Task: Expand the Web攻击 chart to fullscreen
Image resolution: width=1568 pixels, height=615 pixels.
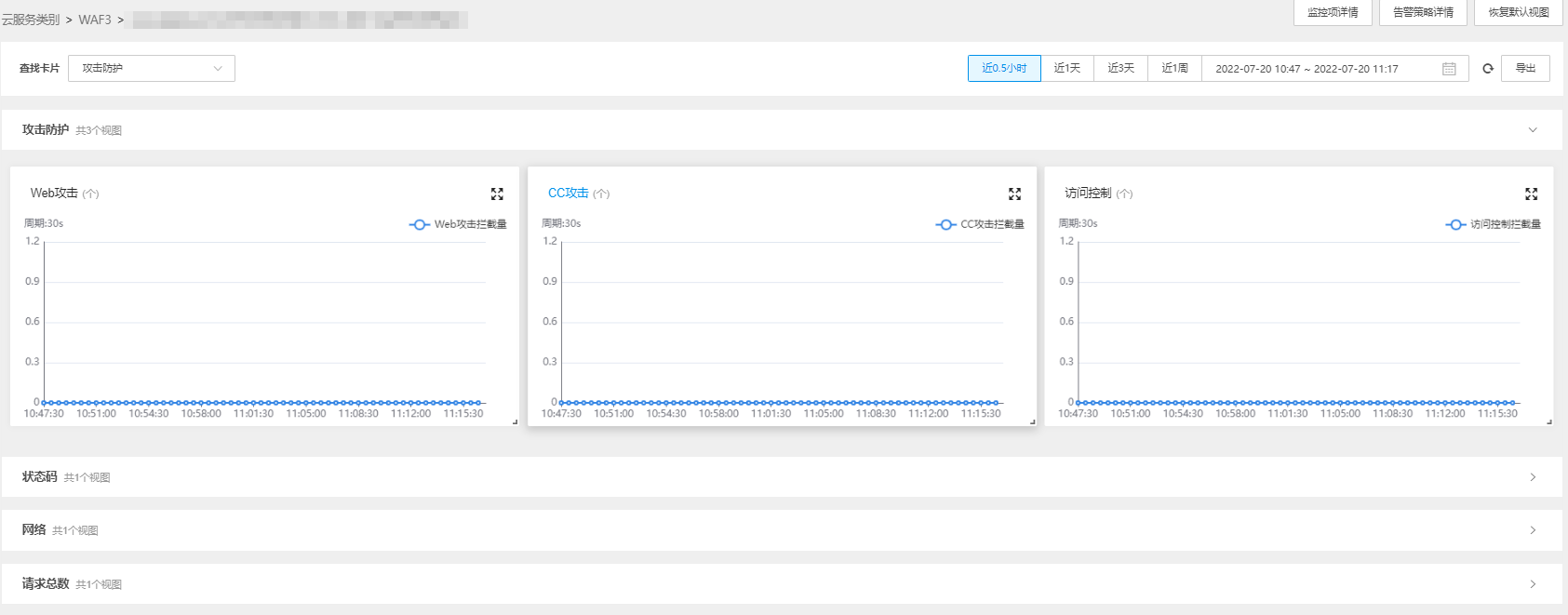Action: point(497,194)
